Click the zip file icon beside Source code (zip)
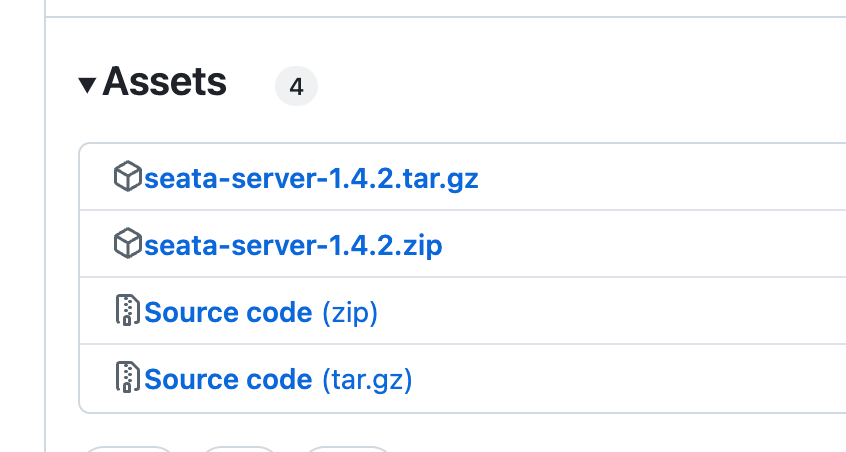Viewport: 846px width, 452px height. click(x=128, y=310)
